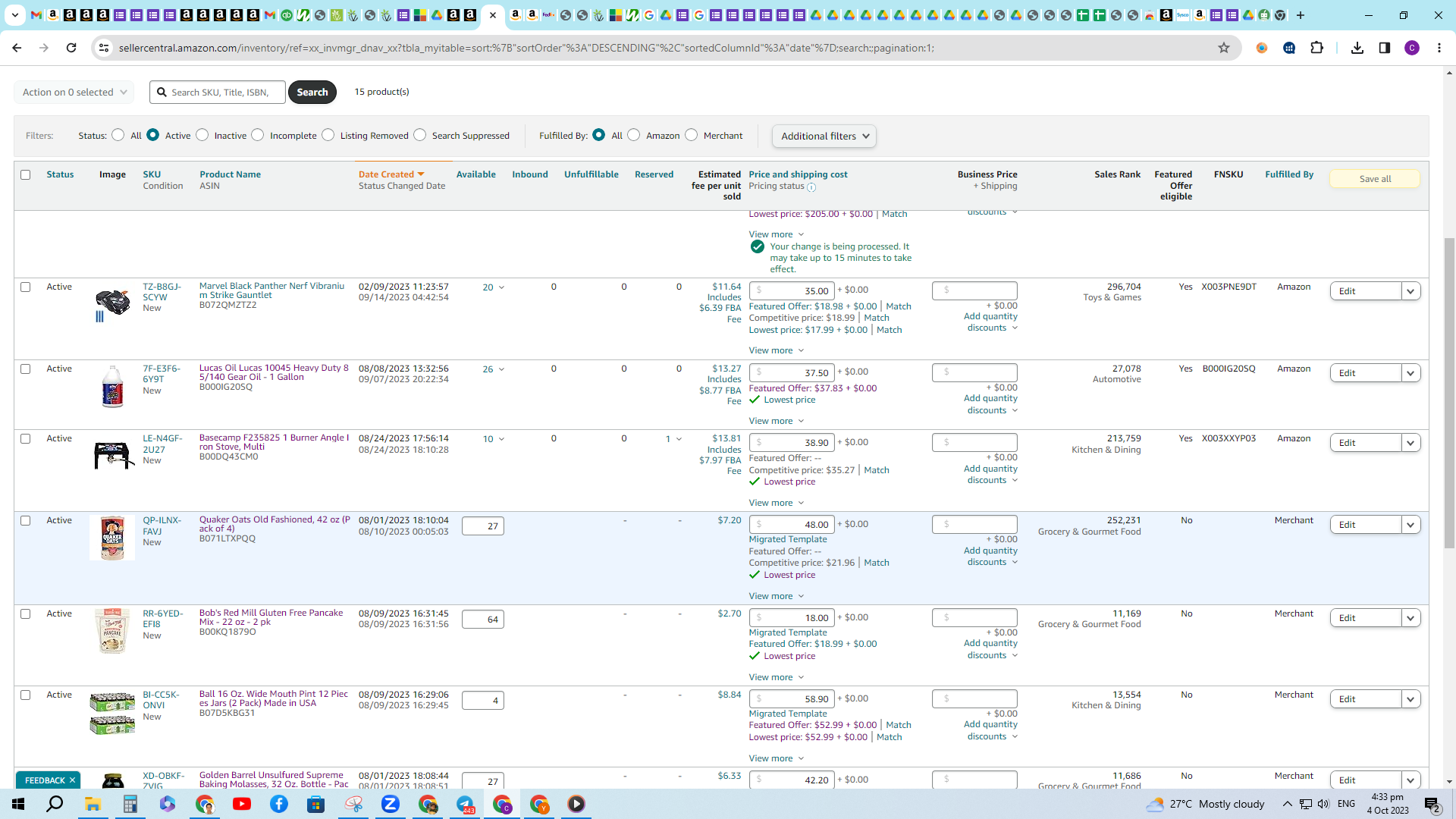Select the 'Inactive' status filter radio
Screen dimensions: 1456x819
[x=202, y=135]
